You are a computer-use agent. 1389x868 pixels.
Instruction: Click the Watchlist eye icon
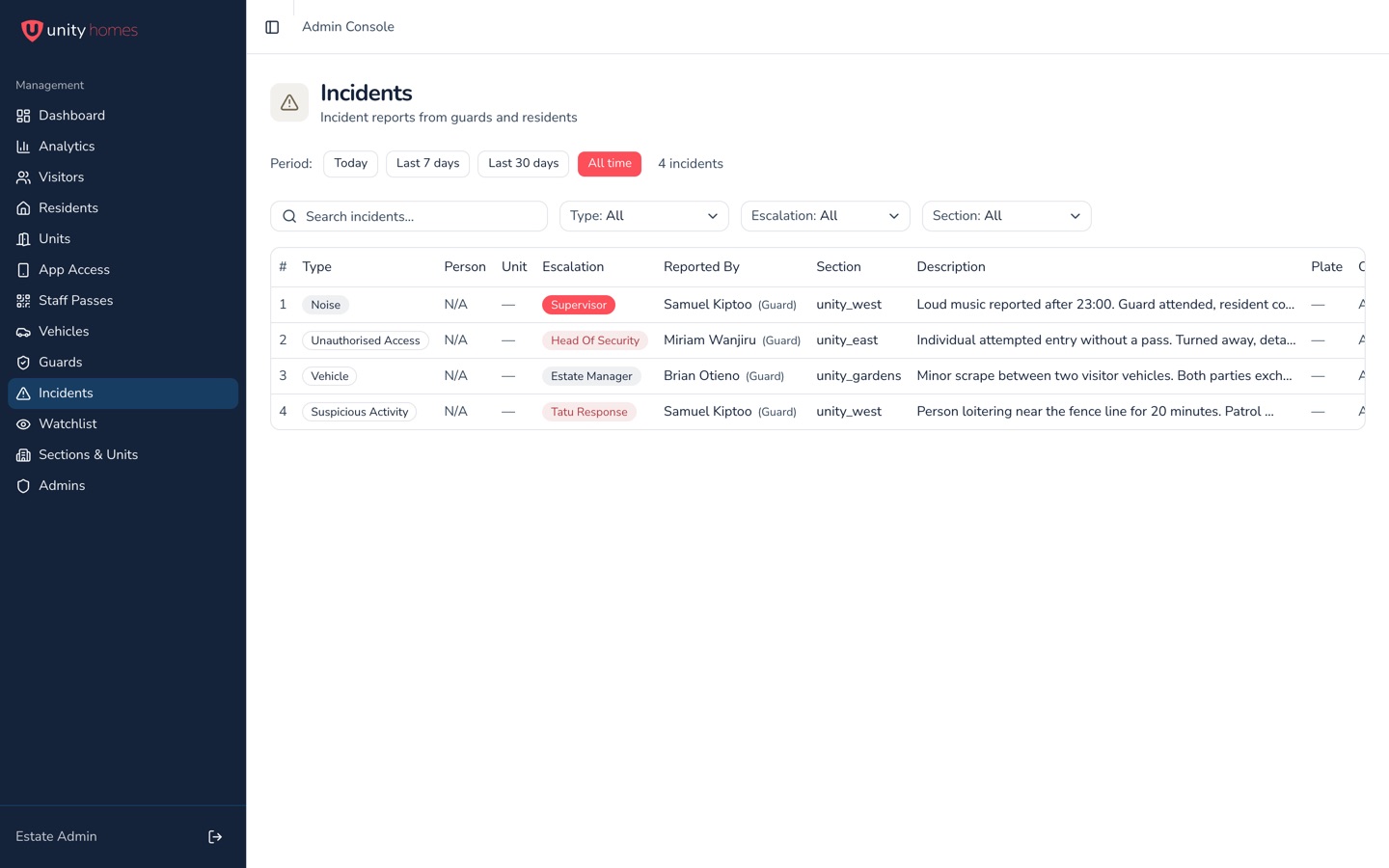pos(23,424)
